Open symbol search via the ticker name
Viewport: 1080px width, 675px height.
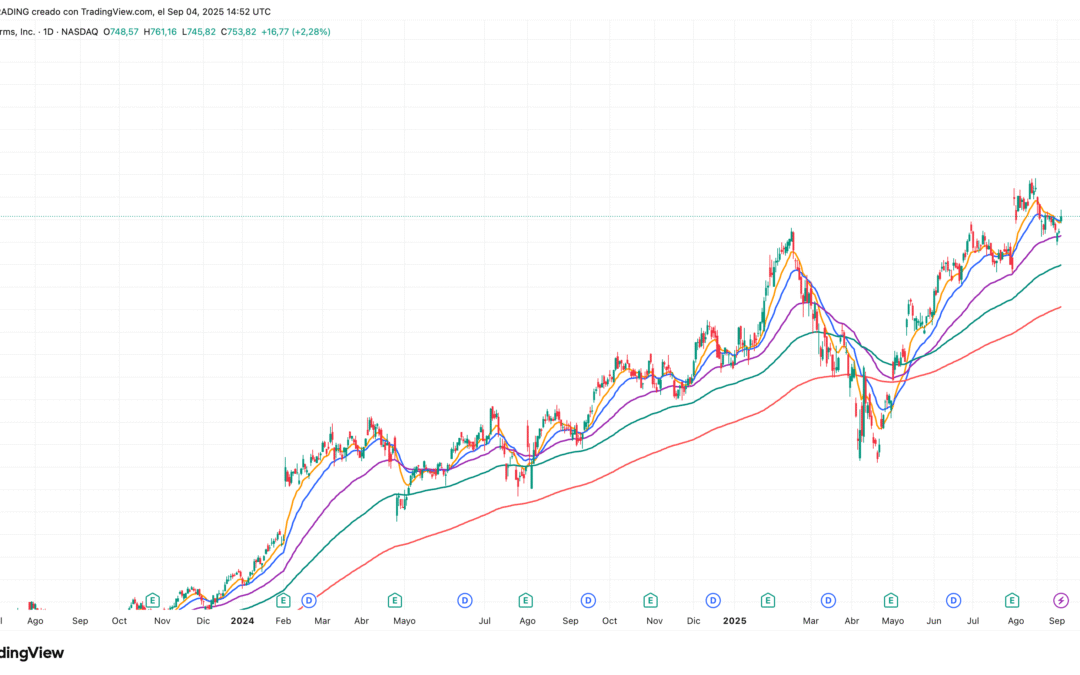pos(15,31)
